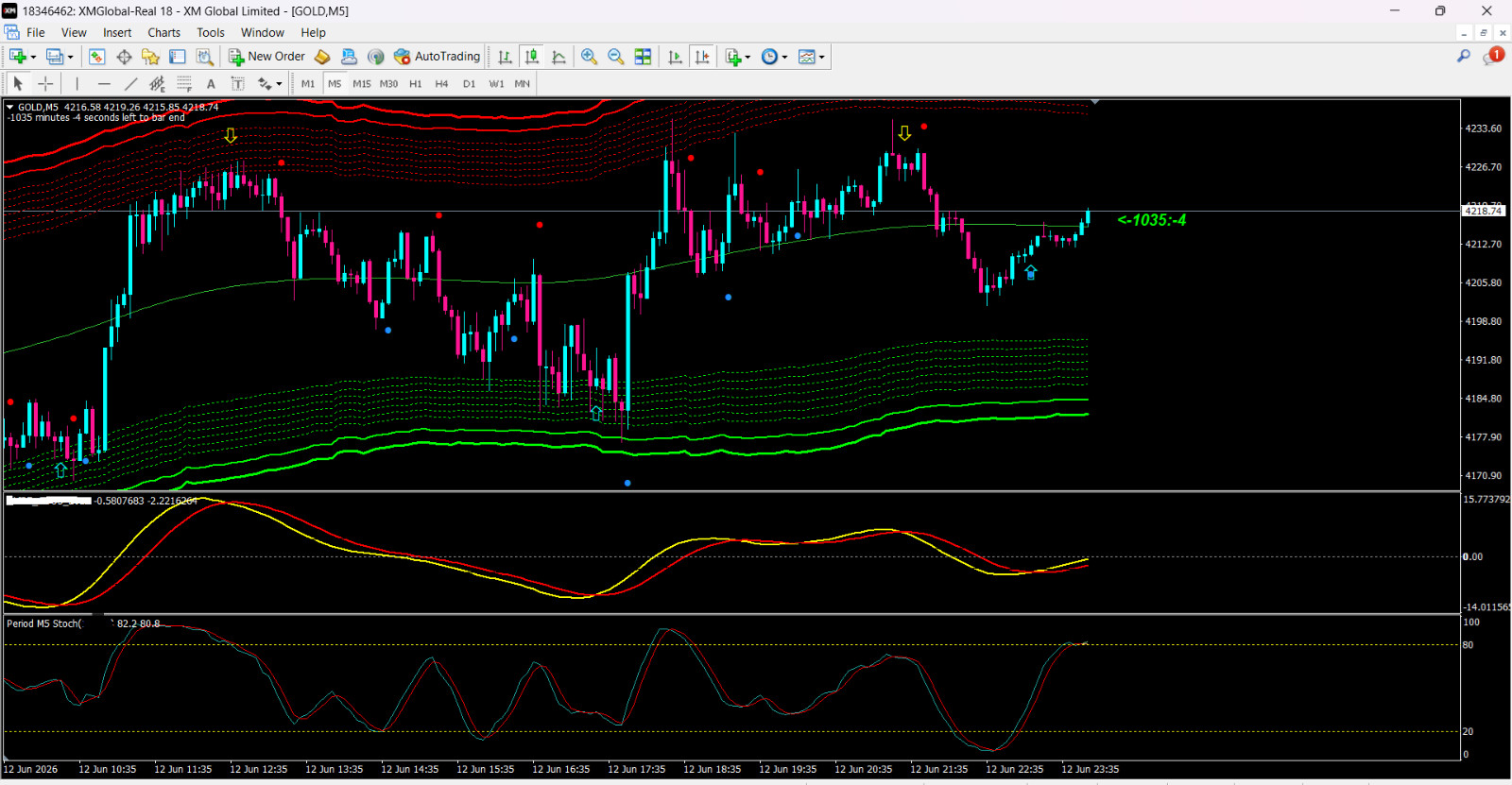Expand the Profiles dropdown arrow
Viewport: 1512px width, 785px height.
click(x=70, y=57)
